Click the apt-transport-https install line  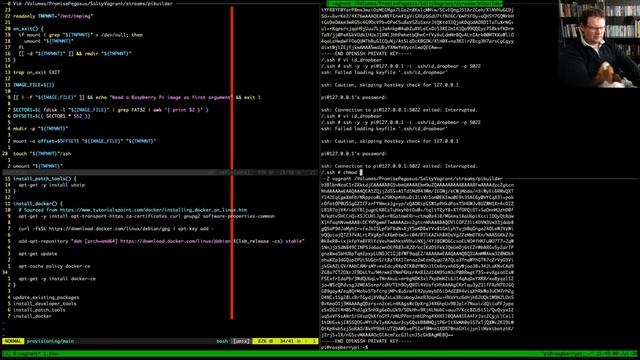[147, 216]
